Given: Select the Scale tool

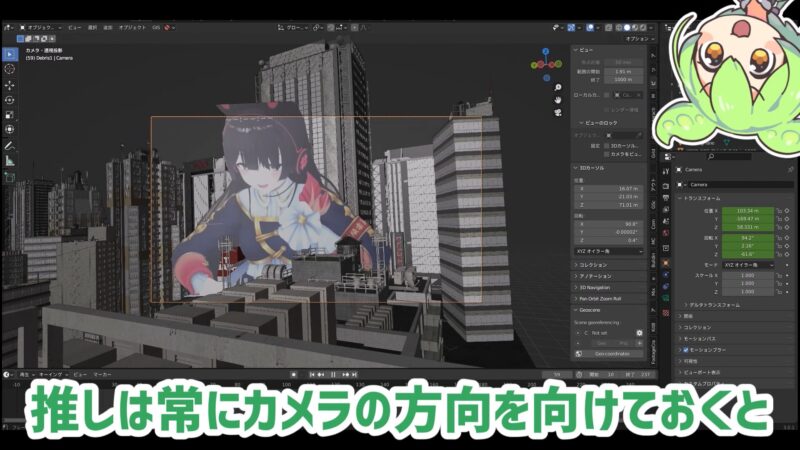Looking at the screenshot, I should [x=10, y=115].
